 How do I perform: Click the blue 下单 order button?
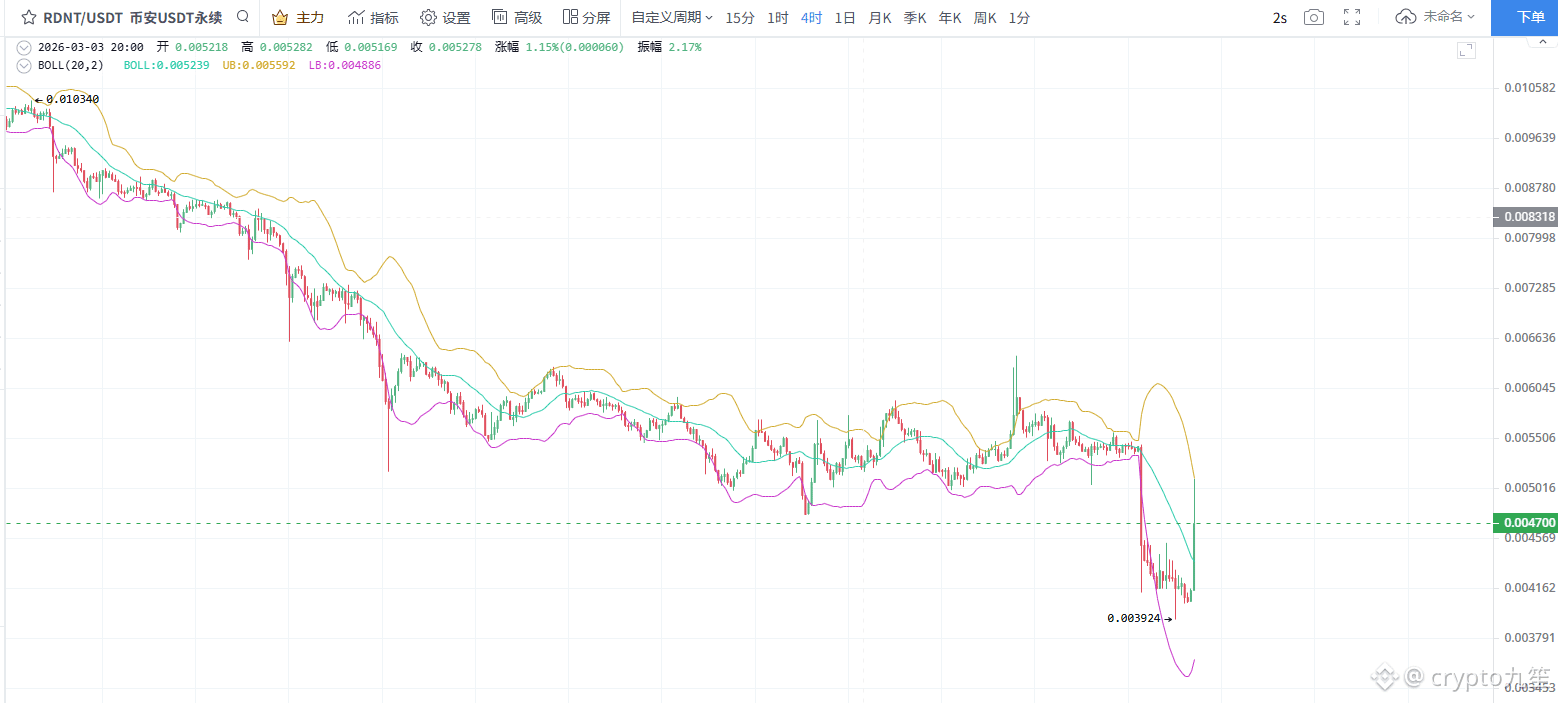pos(1524,17)
